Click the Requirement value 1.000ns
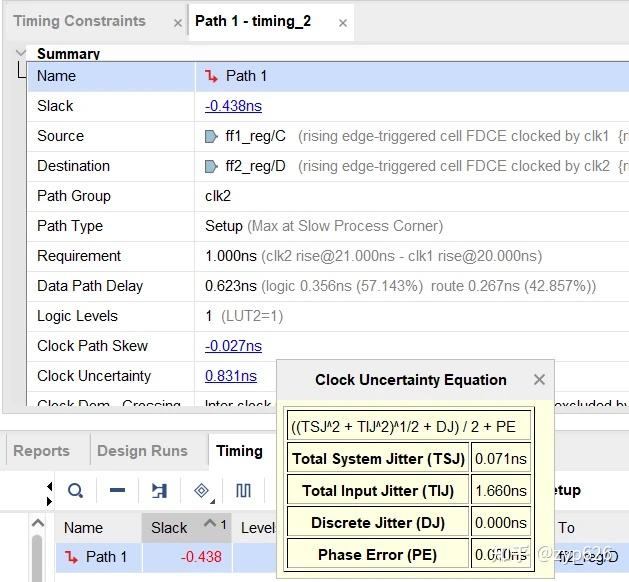This screenshot has height=582, width=629. [231, 256]
